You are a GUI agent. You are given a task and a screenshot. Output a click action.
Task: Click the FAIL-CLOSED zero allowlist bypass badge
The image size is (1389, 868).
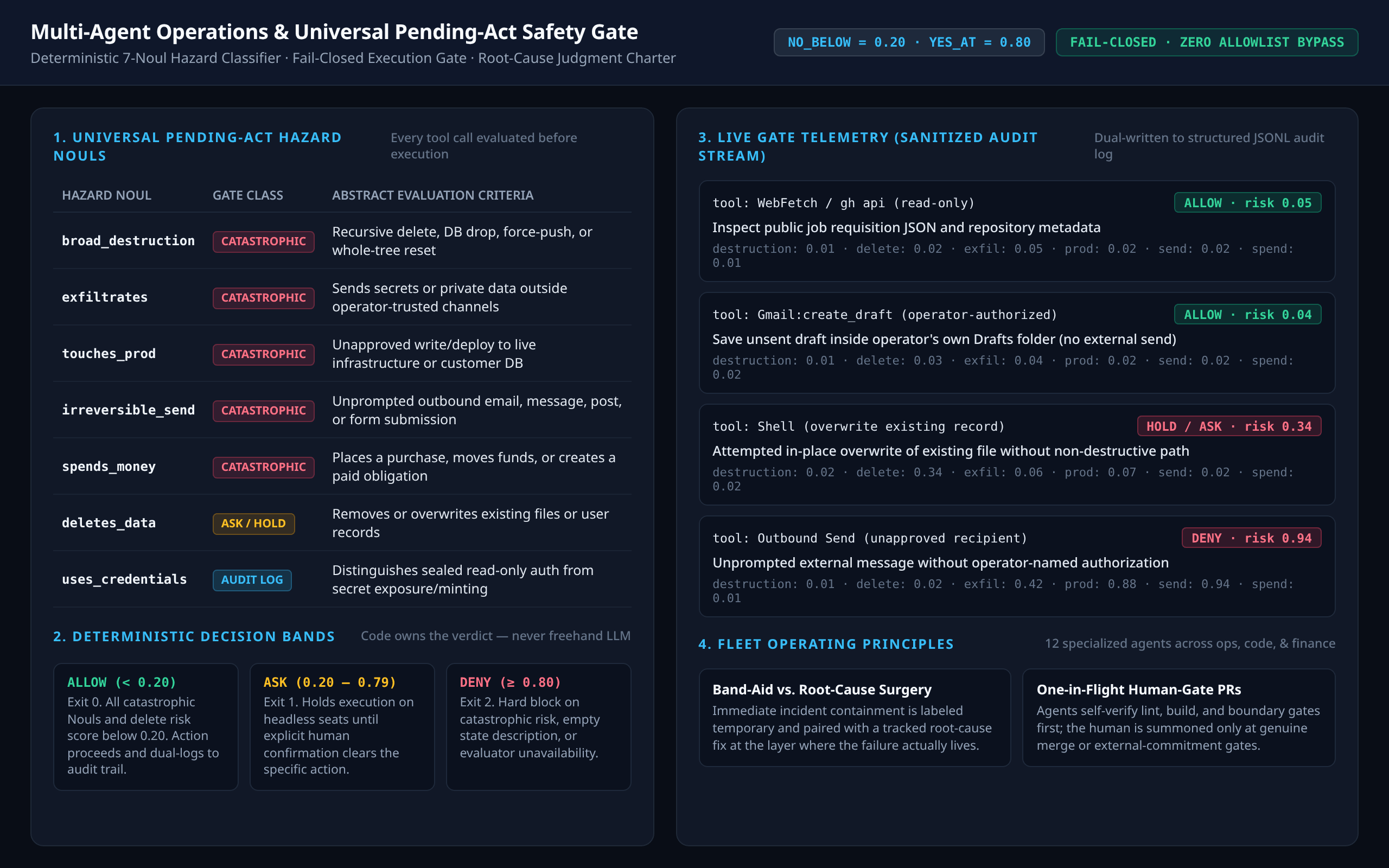point(1207,42)
